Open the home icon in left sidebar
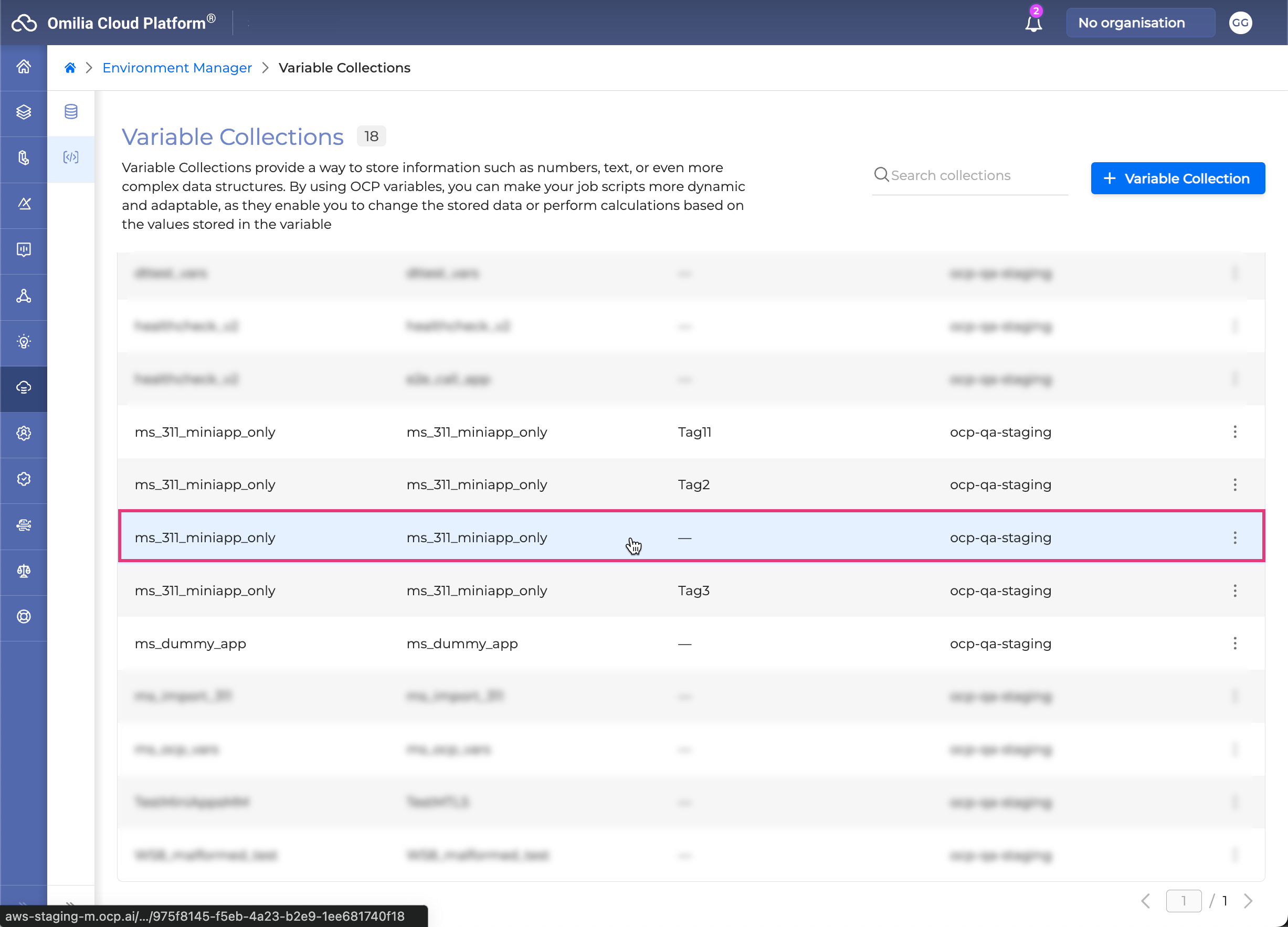The width and height of the screenshot is (1288, 927). (23, 67)
